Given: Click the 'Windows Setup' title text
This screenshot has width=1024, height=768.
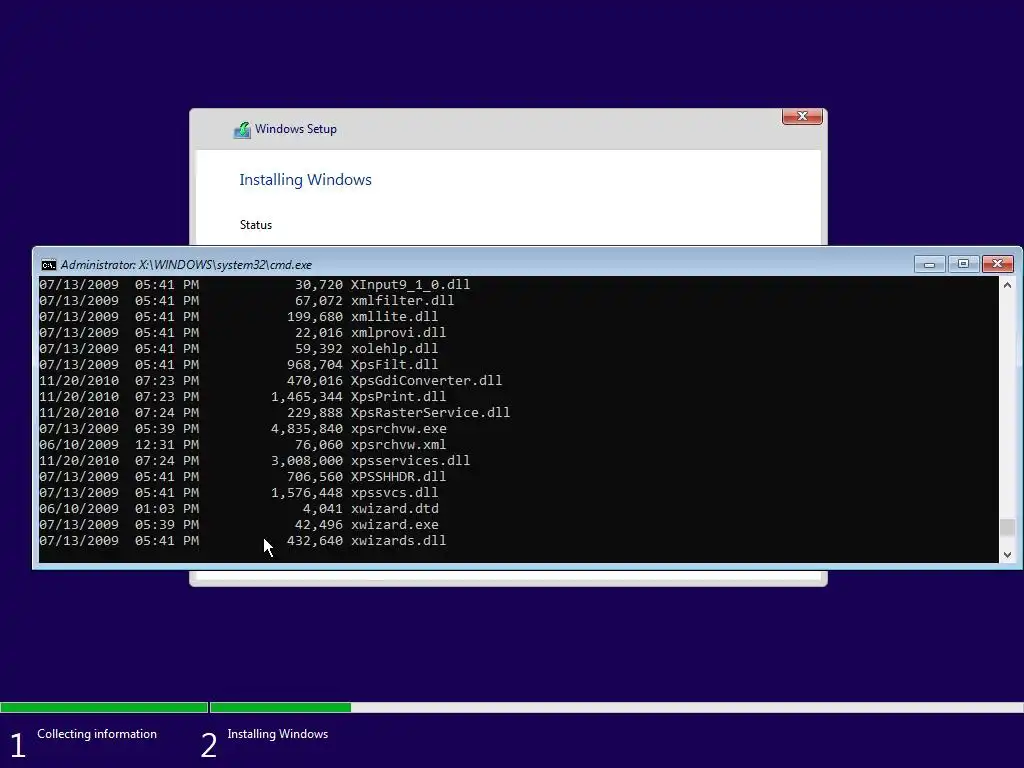Looking at the screenshot, I should (296, 129).
